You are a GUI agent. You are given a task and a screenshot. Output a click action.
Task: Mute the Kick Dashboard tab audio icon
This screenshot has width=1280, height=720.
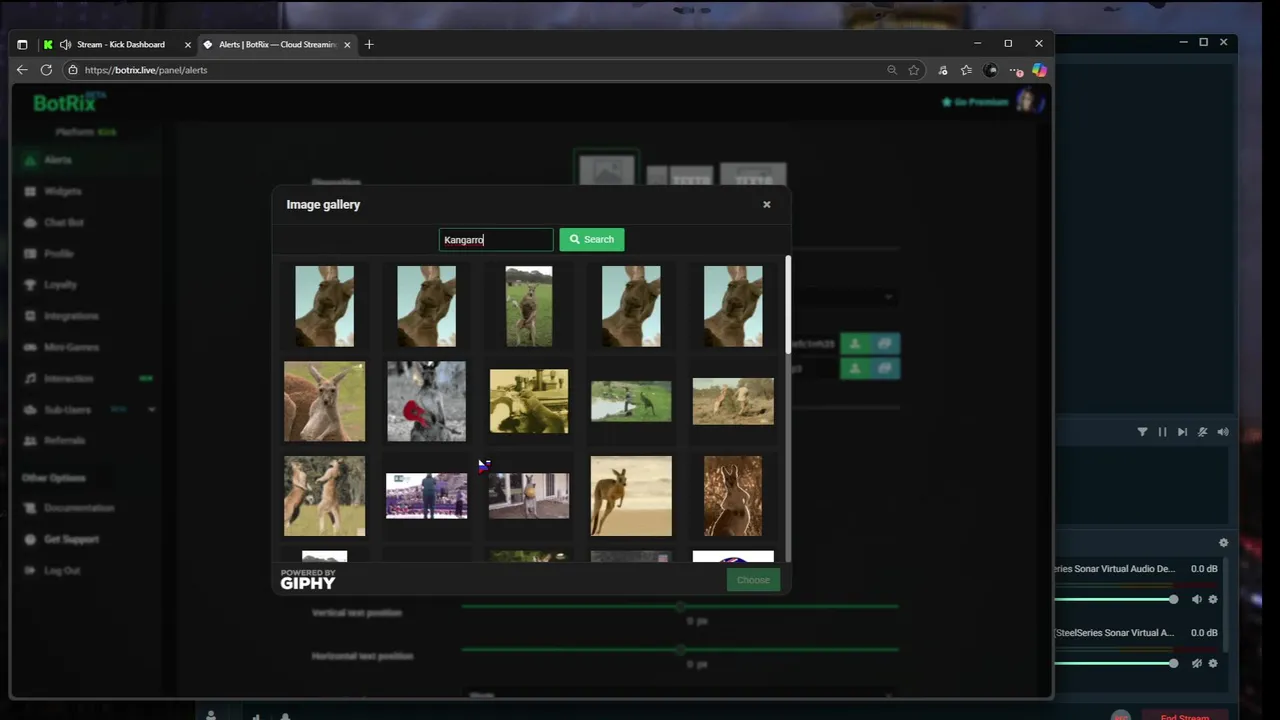coord(65,44)
